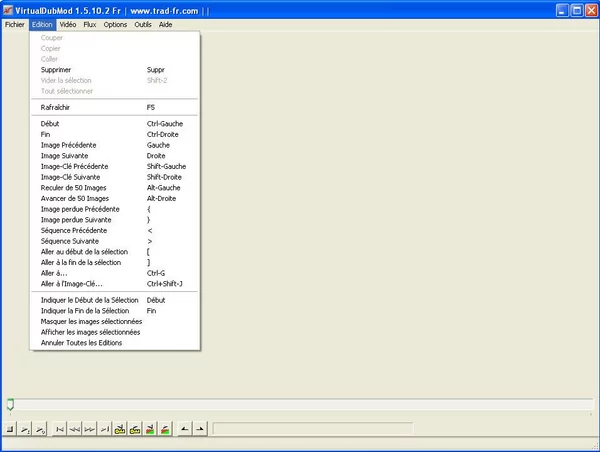
Task: Click the frame position readout field
Action: [x=313, y=429]
